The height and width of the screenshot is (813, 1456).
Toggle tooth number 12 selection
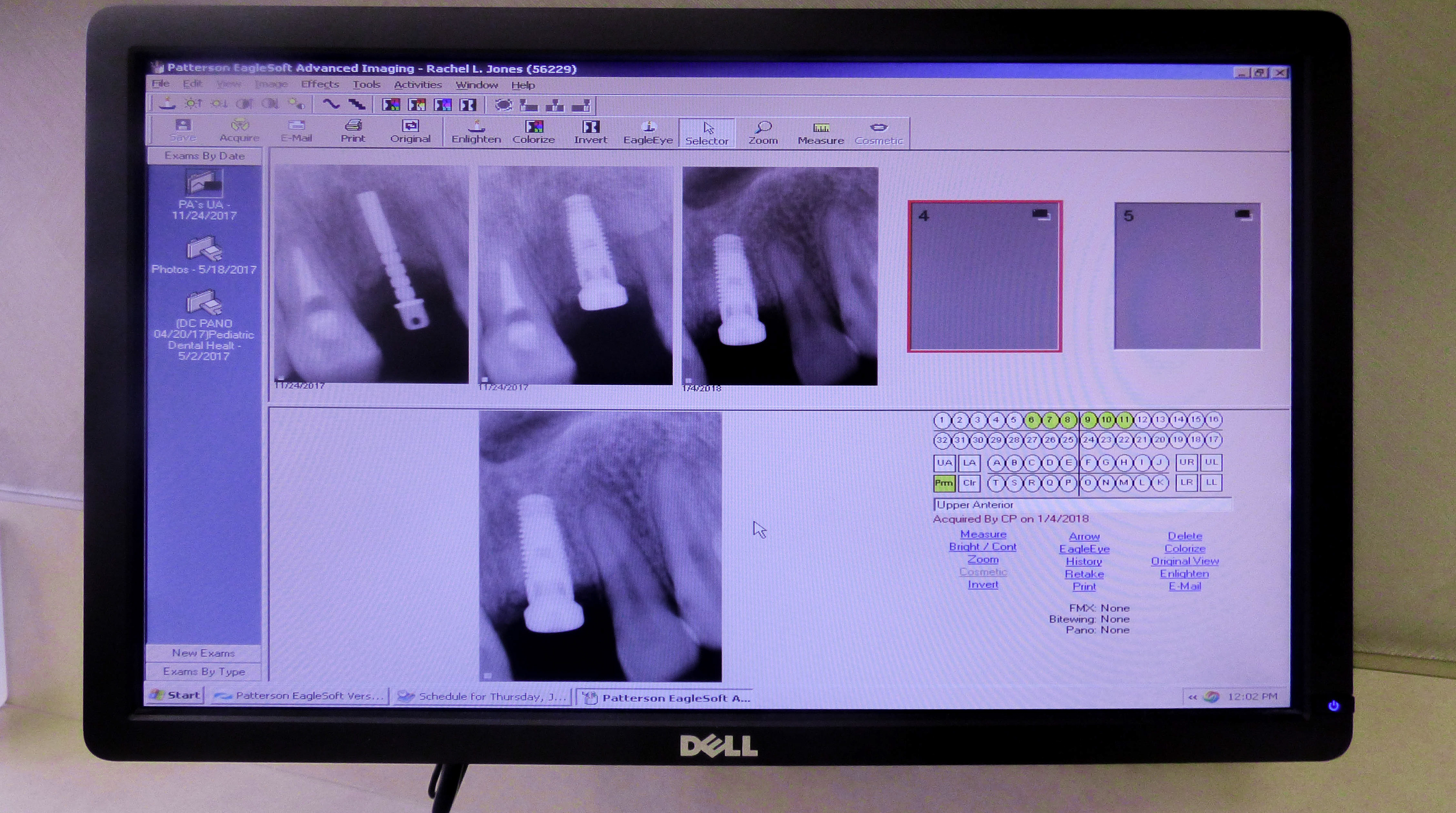pyautogui.click(x=1142, y=420)
